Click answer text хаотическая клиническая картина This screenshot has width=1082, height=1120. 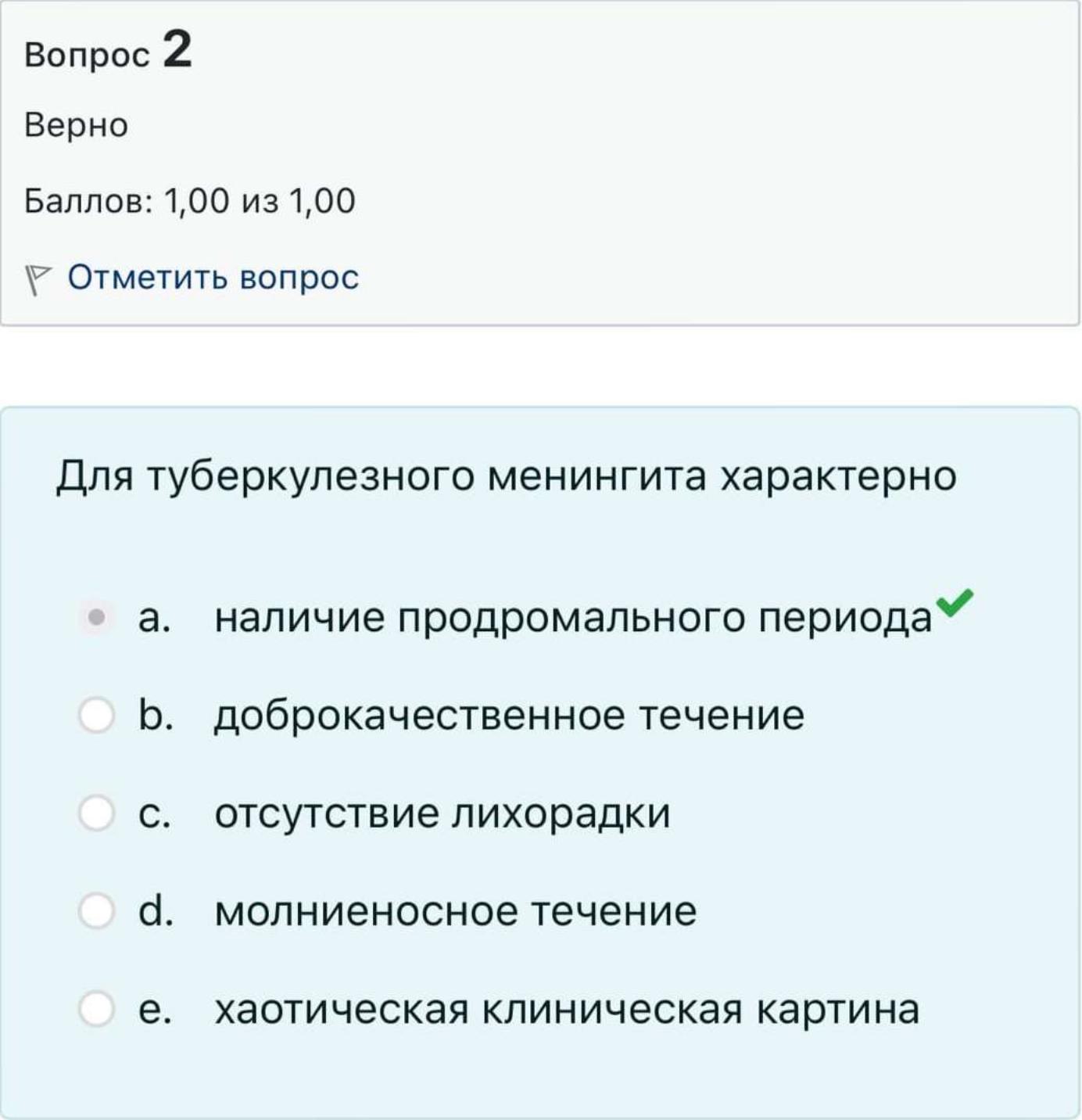pyautogui.click(x=567, y=1009)
